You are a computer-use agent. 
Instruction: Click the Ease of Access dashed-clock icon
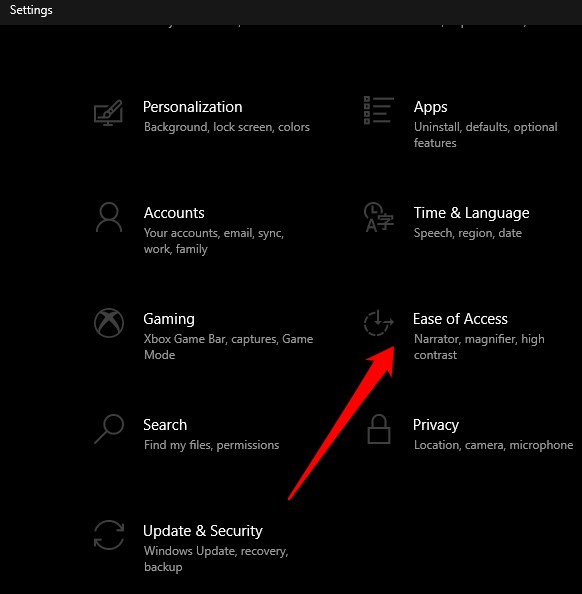tap(378, 323)
